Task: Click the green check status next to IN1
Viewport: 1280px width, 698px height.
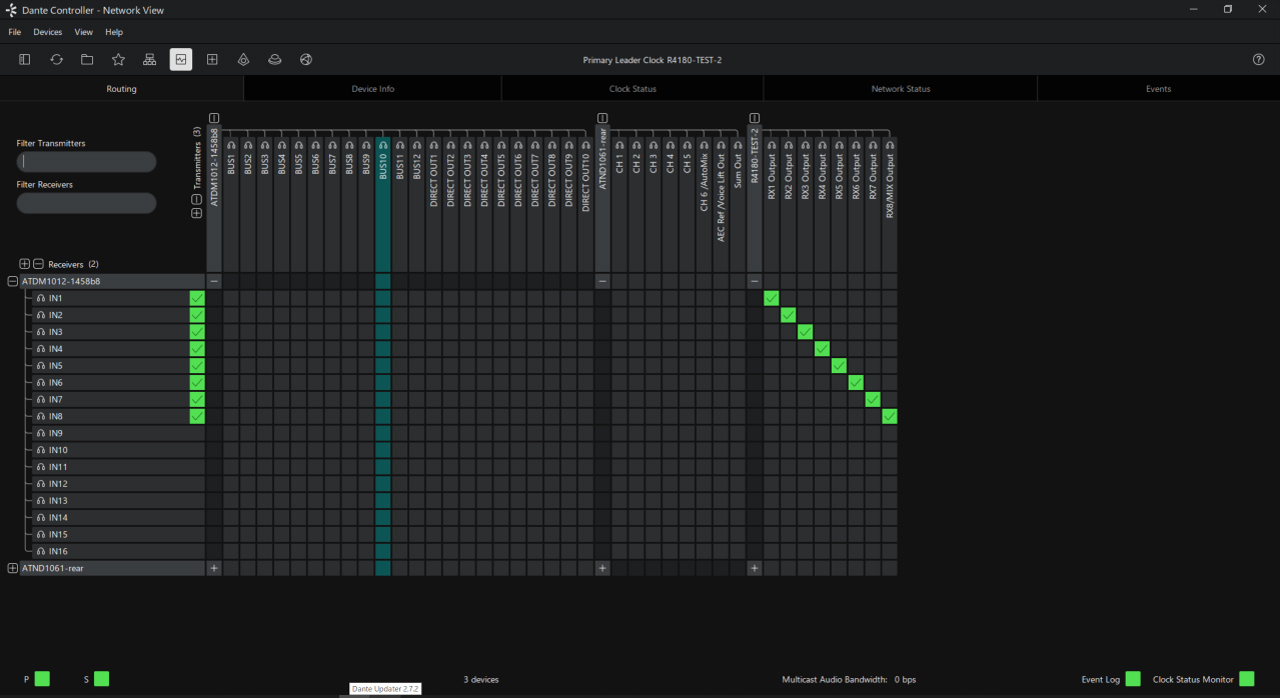Action: coord(197,298)
